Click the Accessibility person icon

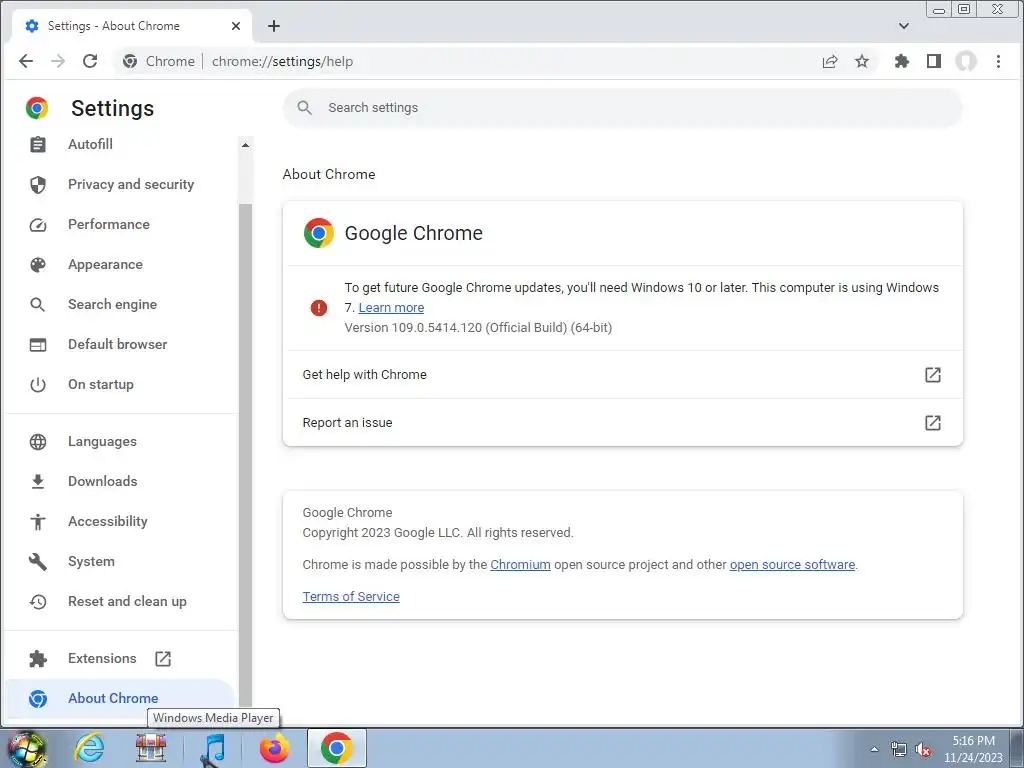[x=38, y=522]
